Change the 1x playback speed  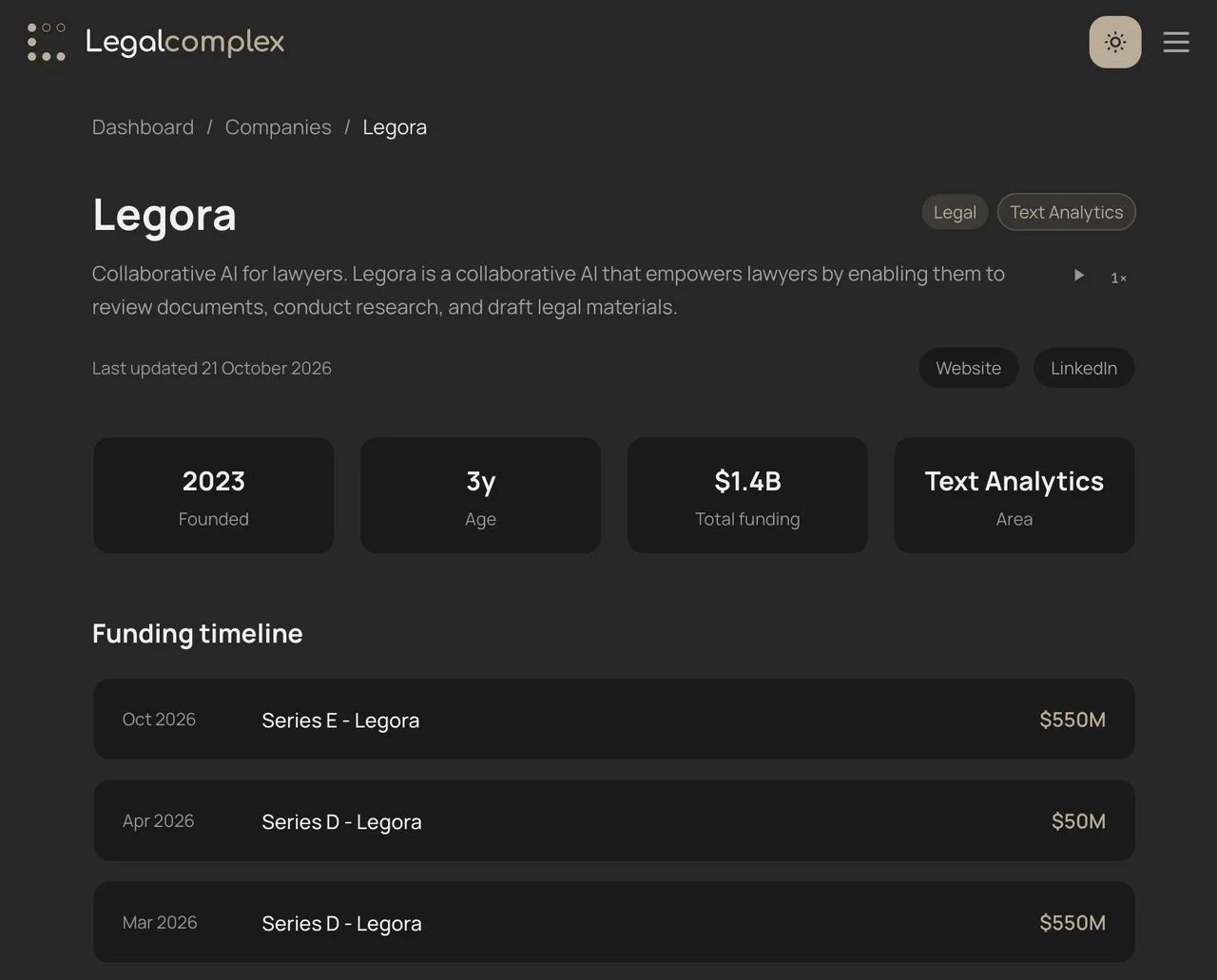1118,278
